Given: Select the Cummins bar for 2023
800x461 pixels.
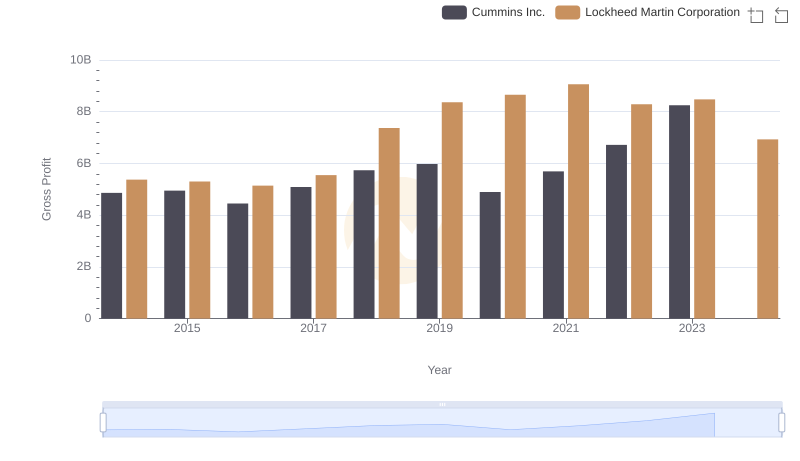Looking at the screenshot, I should [x=679, y=212].
